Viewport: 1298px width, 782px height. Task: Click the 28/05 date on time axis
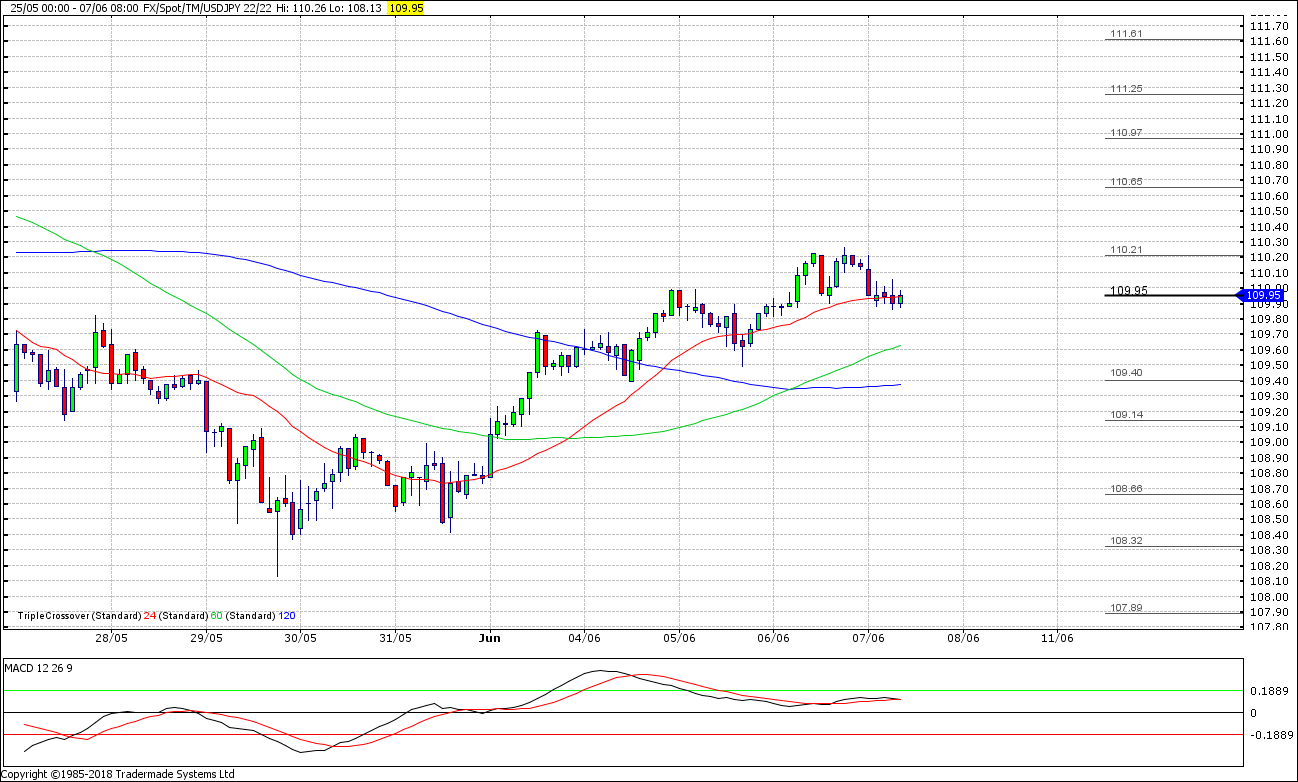[x=111, y=638]
